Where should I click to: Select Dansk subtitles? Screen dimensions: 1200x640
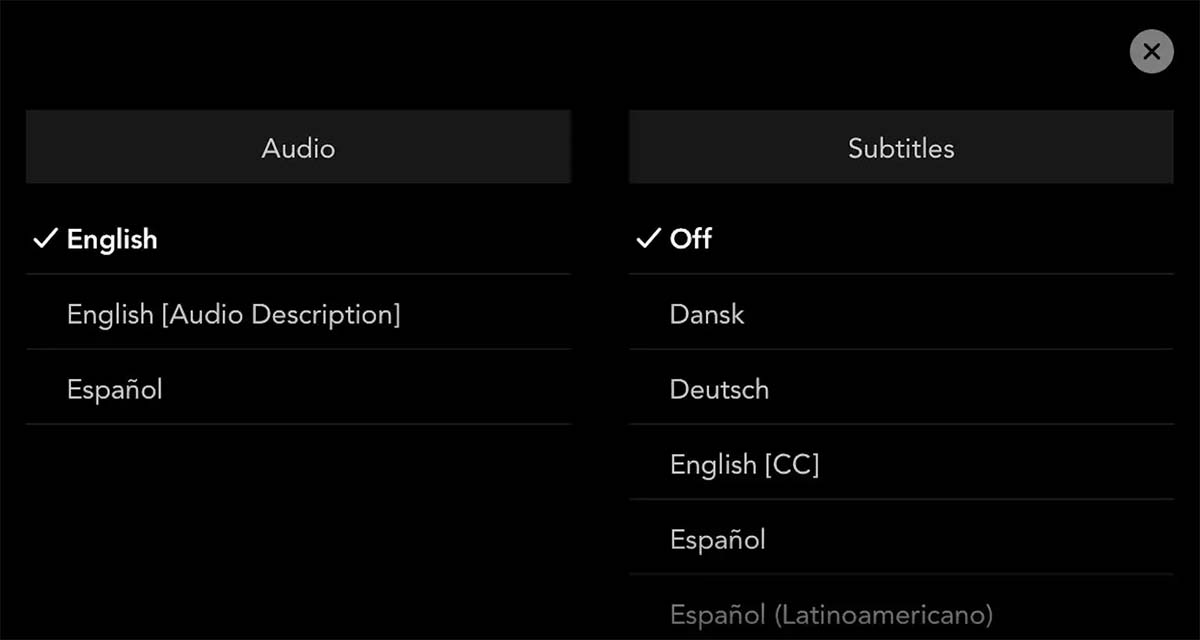(x=707, y=315)
